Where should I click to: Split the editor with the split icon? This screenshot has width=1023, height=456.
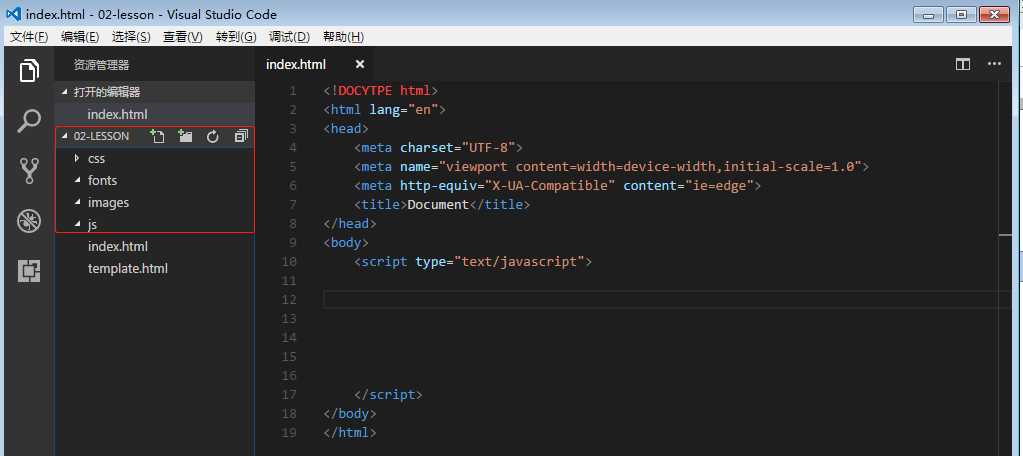point(962,64)
